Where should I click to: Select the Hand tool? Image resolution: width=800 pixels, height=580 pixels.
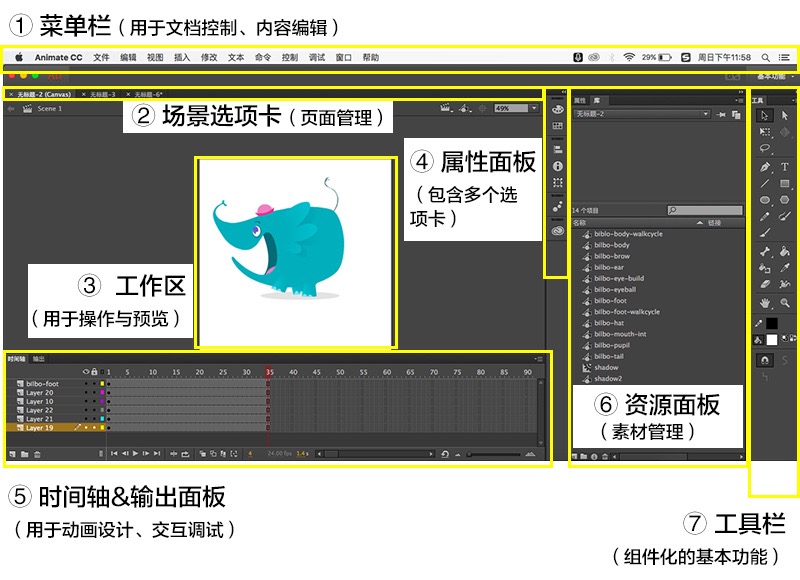tap(765, 303)
